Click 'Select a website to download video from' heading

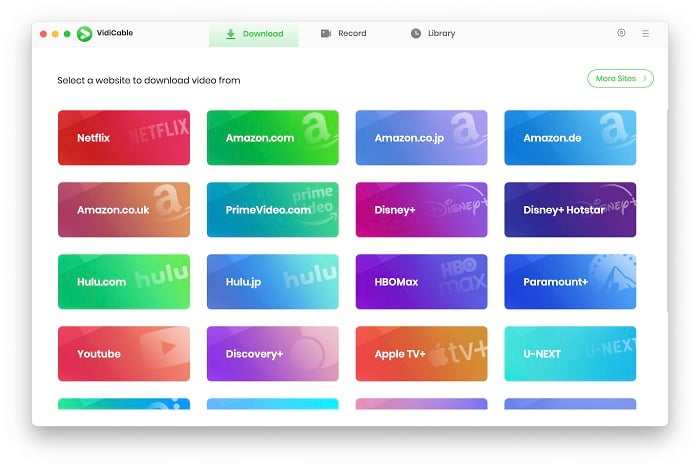pos(149,80)
